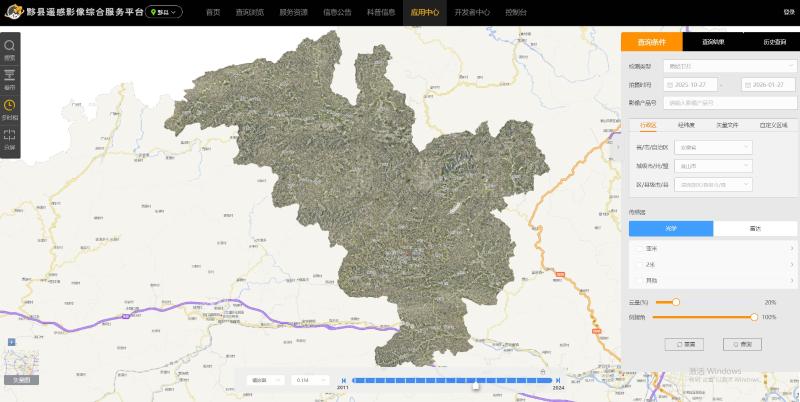
Task: Check the first sensor checkbox under 光学
Action: click(640, 249)
